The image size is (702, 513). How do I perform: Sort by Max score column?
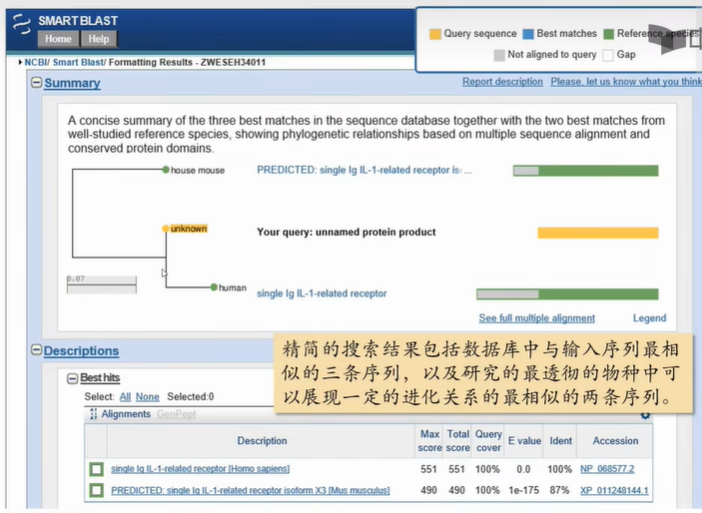[429, 441]
